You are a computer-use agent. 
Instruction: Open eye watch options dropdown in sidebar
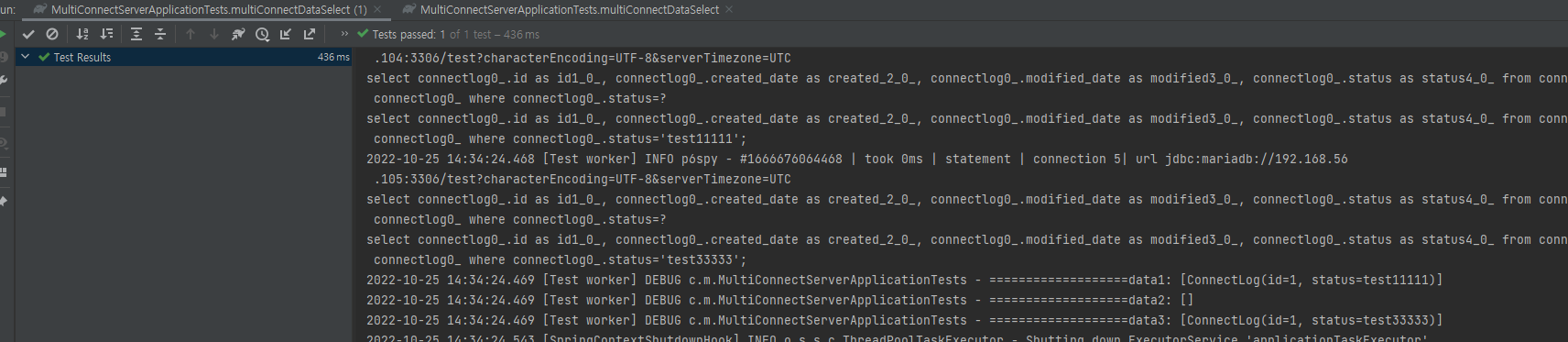4,143
